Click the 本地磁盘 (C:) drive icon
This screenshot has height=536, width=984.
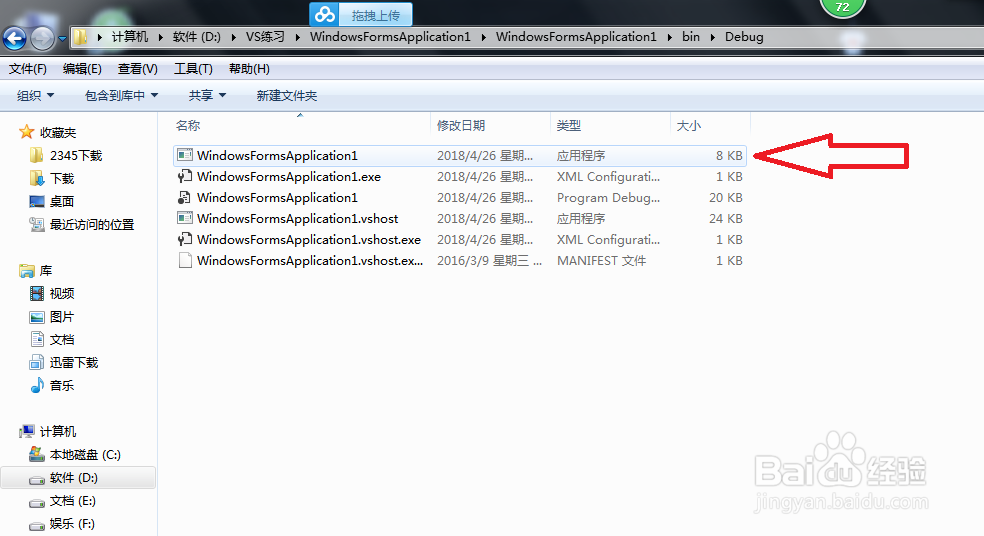[x=37, y=454]
